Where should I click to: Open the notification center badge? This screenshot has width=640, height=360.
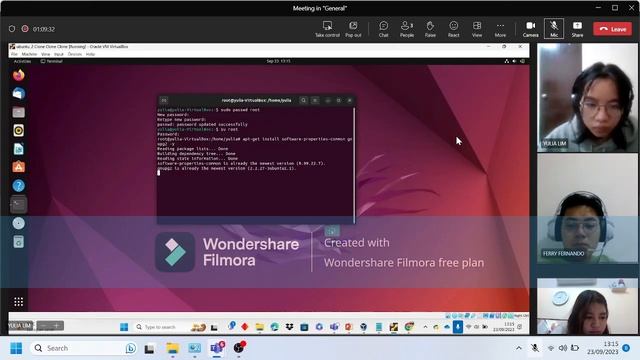point(626,348)
